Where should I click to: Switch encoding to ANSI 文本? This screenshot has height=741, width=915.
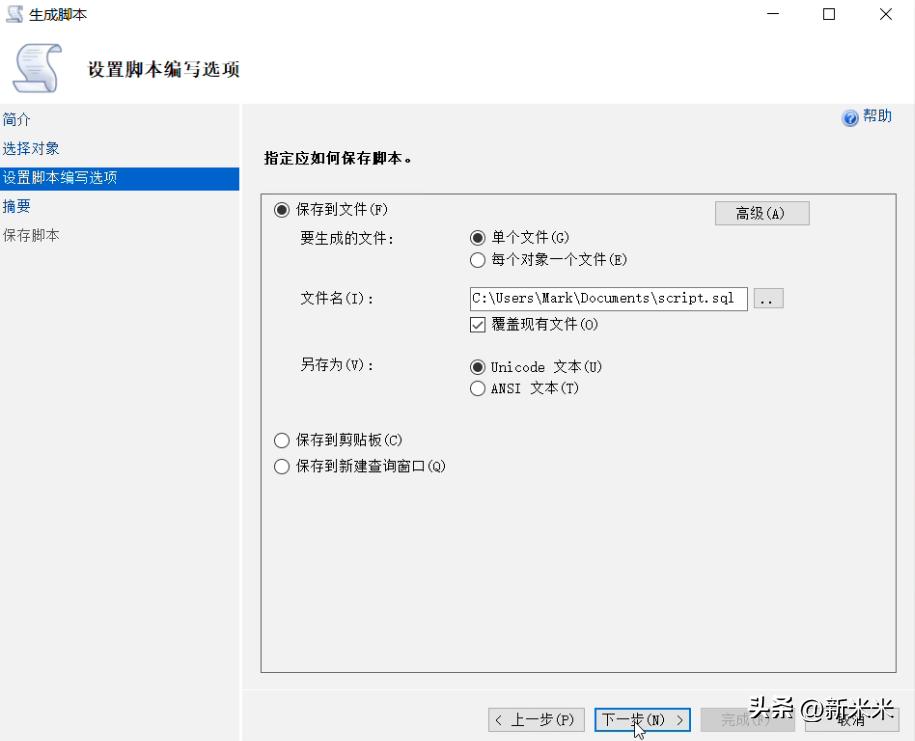click(478, 389)
